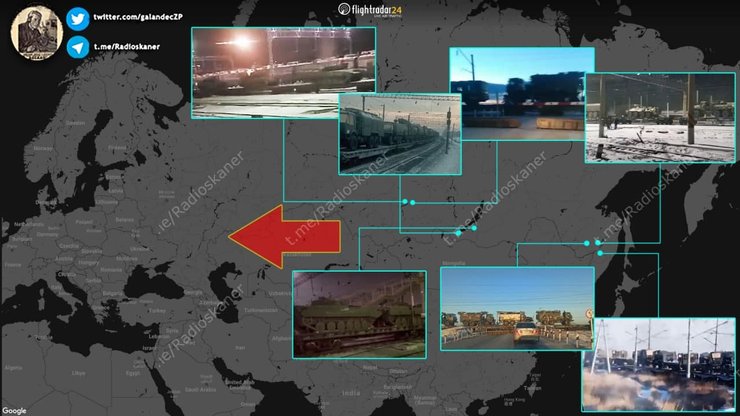
Task: Open the highway convoy photo with the car
Action: point(514,309)
